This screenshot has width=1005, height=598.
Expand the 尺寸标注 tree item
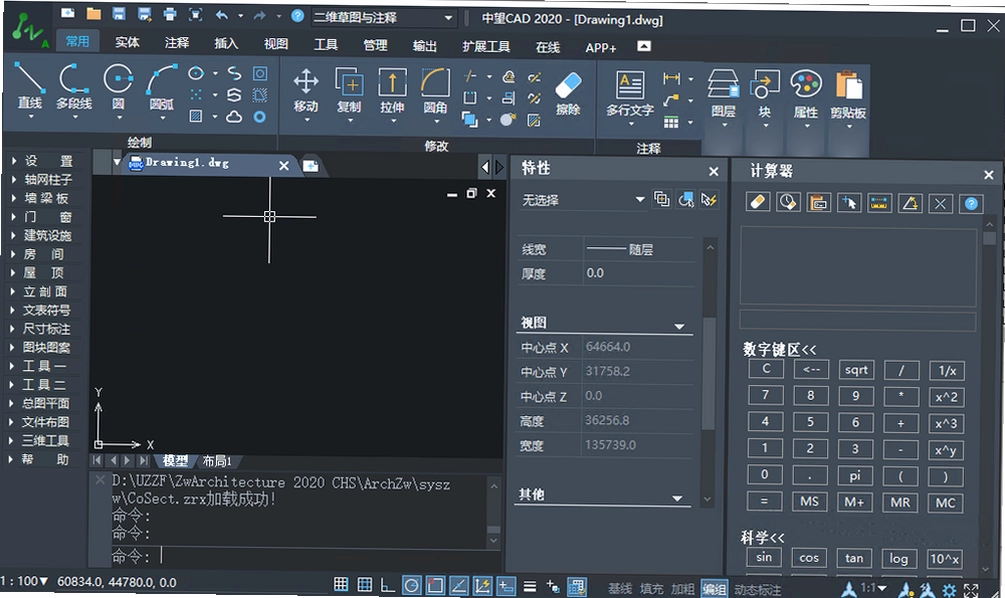click(13, 329)
